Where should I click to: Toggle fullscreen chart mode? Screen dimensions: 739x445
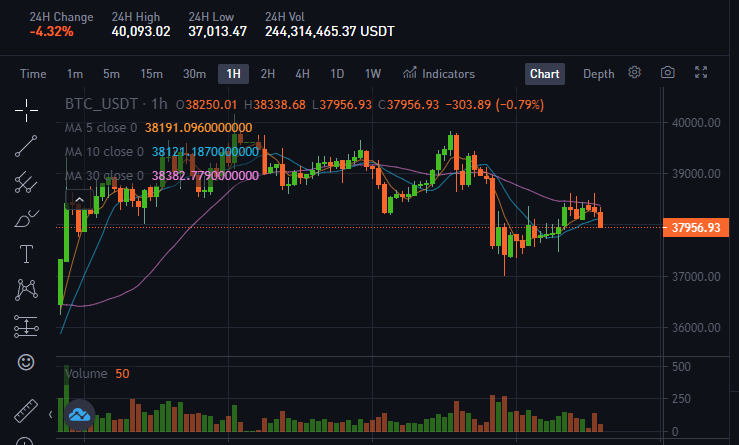(x=701, y=72)
